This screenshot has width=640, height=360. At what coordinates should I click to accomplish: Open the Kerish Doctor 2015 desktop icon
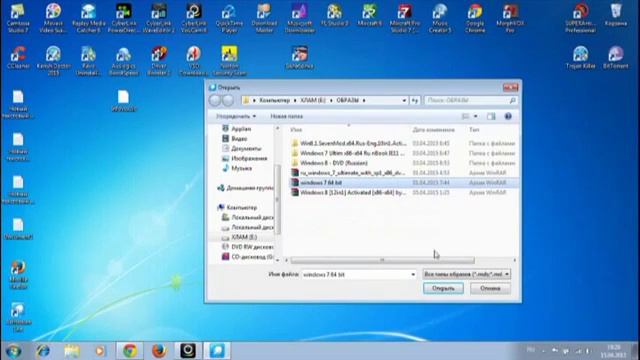pyautogui.click(x=53, y=60)
